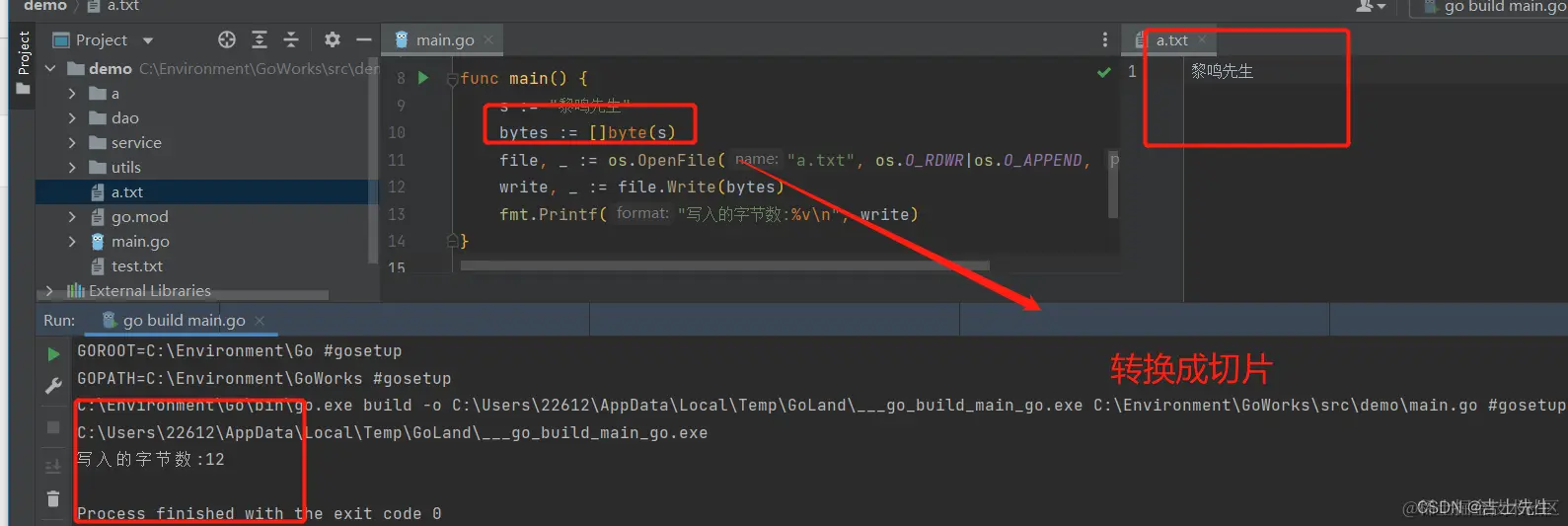Click the green checkmark inspection indicator
This screenshot has width=1568, height=526.
click(x=1104, y=72)
